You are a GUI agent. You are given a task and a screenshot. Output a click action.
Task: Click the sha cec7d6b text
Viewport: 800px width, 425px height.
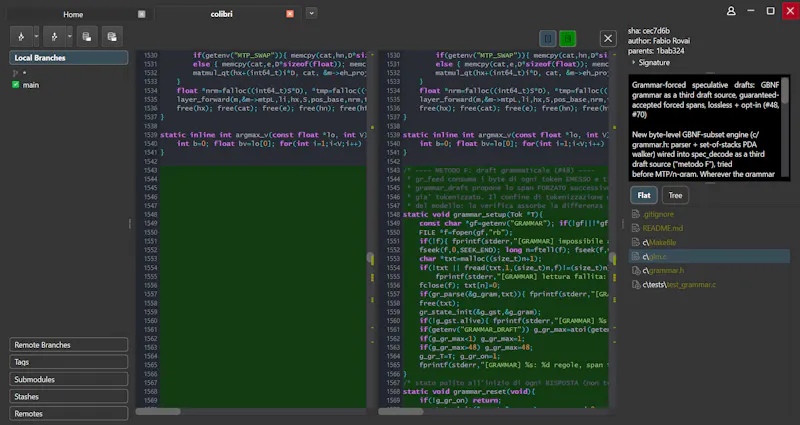point(648,31)
